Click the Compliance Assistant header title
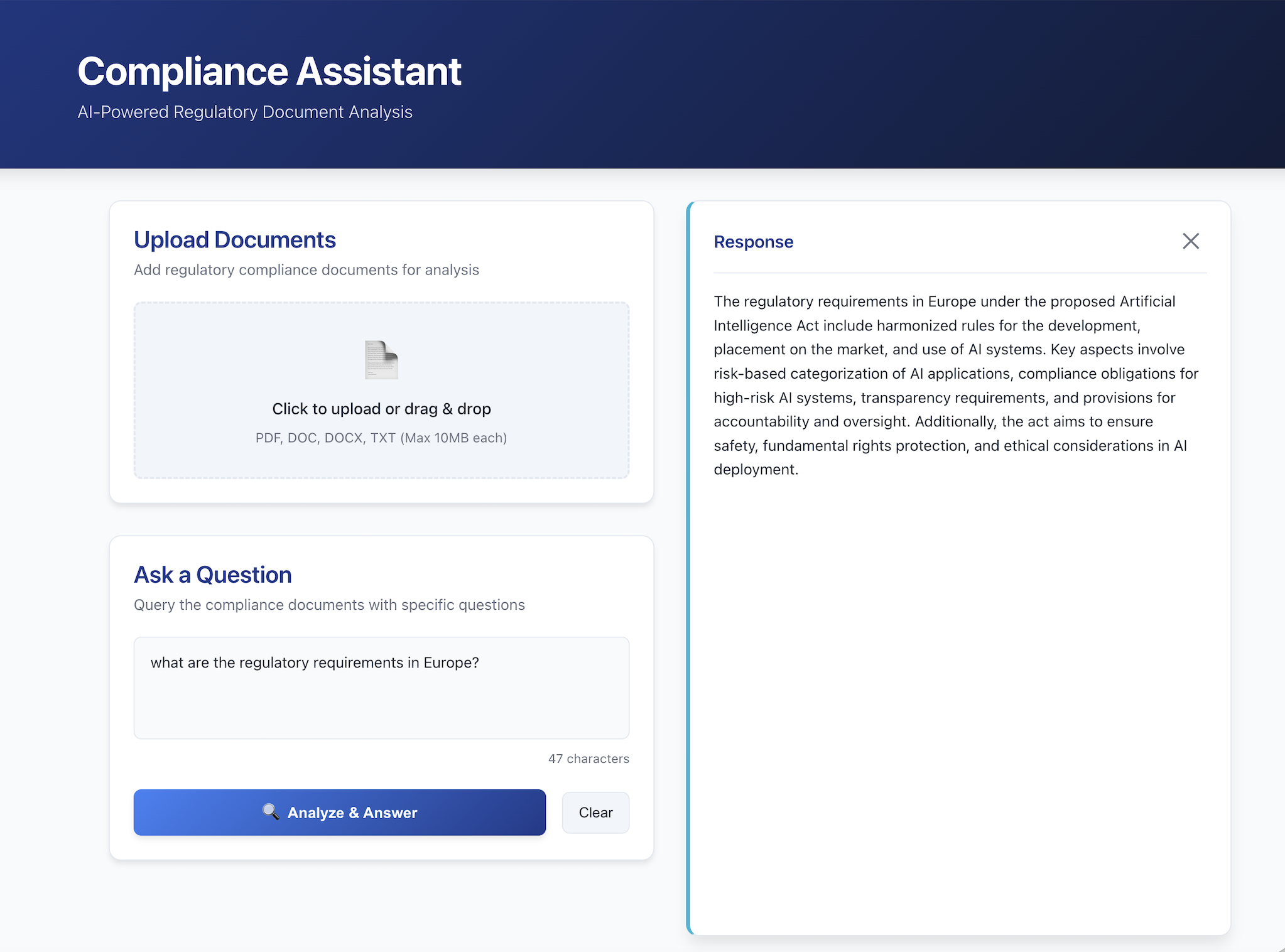Image resolution: width=1285 pixels, height=952 pixels. click(269, 71)
